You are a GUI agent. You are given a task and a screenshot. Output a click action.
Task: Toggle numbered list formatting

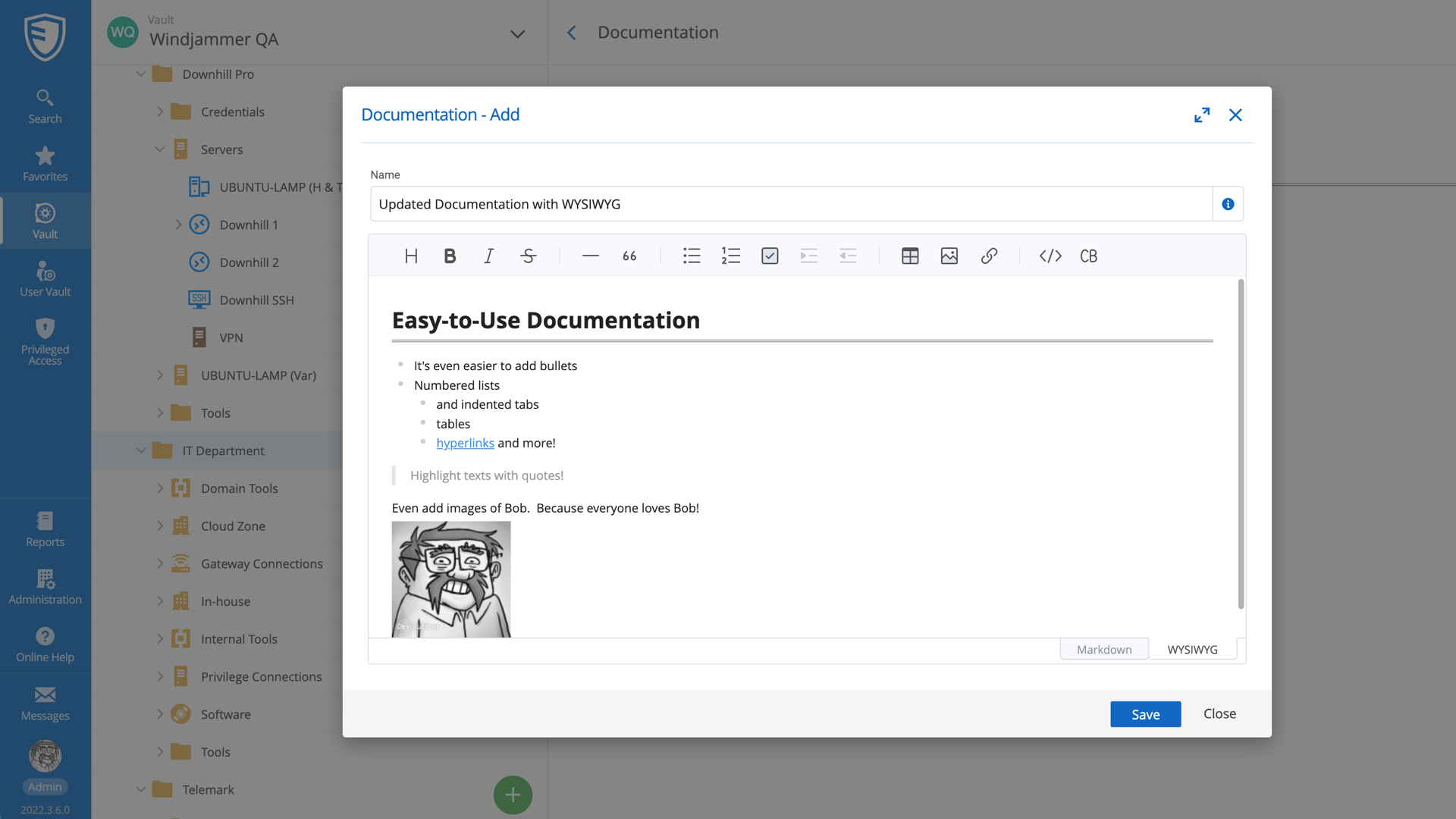click(x=730, y=256)
